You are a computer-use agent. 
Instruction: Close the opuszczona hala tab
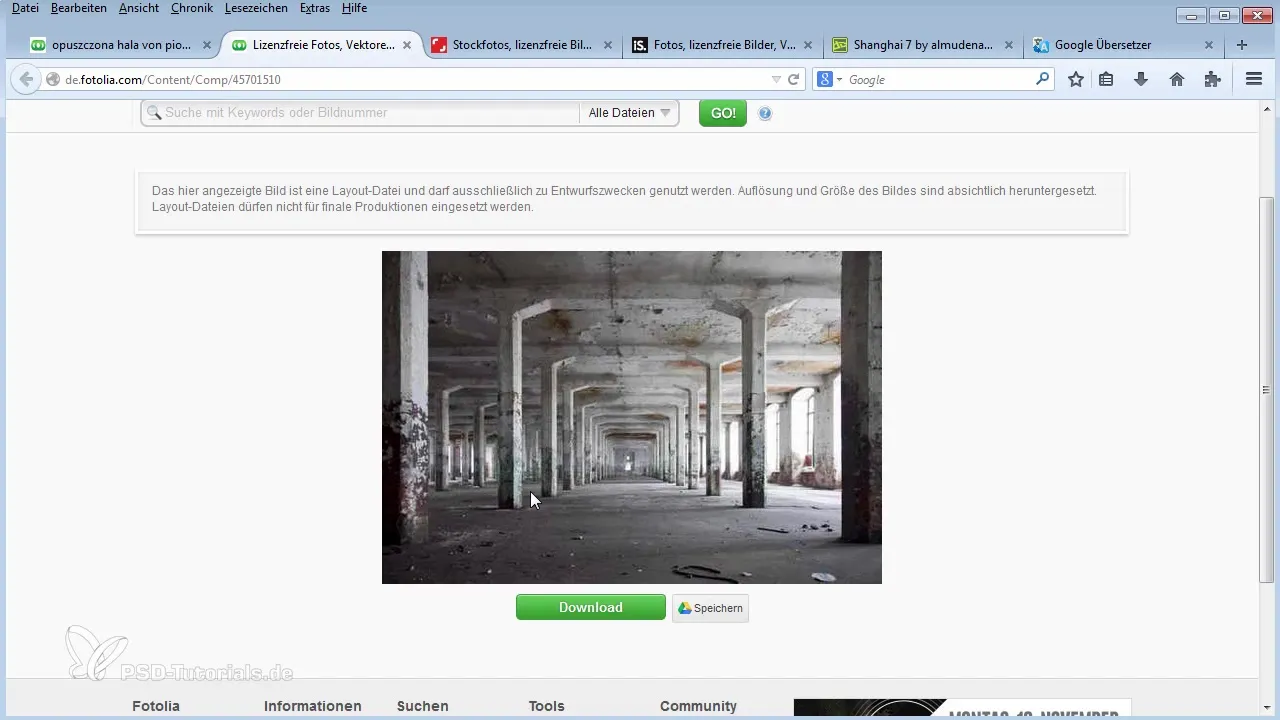click(x=207, y=45)
